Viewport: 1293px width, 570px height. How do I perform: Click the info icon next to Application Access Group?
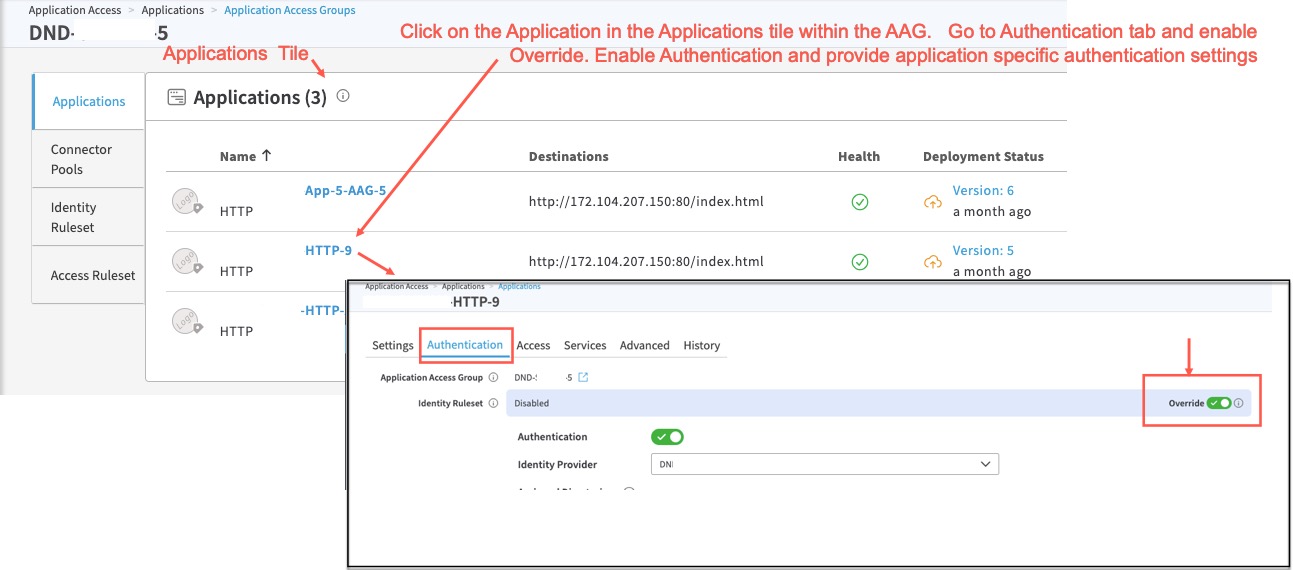pos(494,378)
